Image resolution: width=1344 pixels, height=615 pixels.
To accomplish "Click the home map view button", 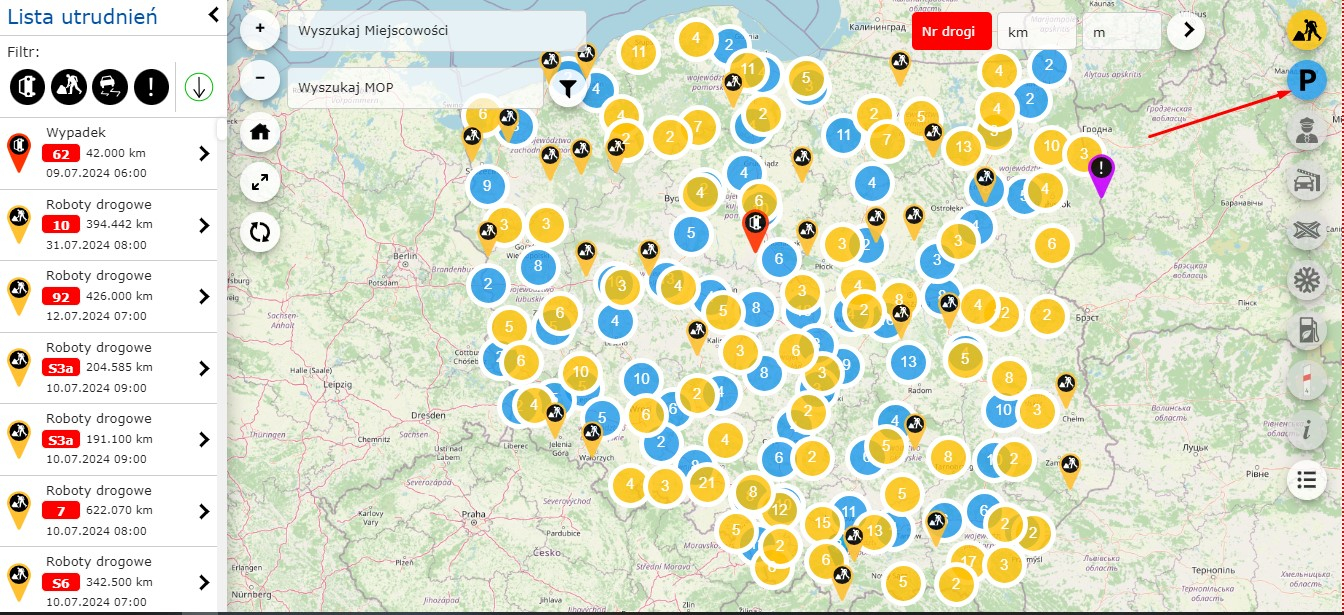I will (x=260, y=130).
